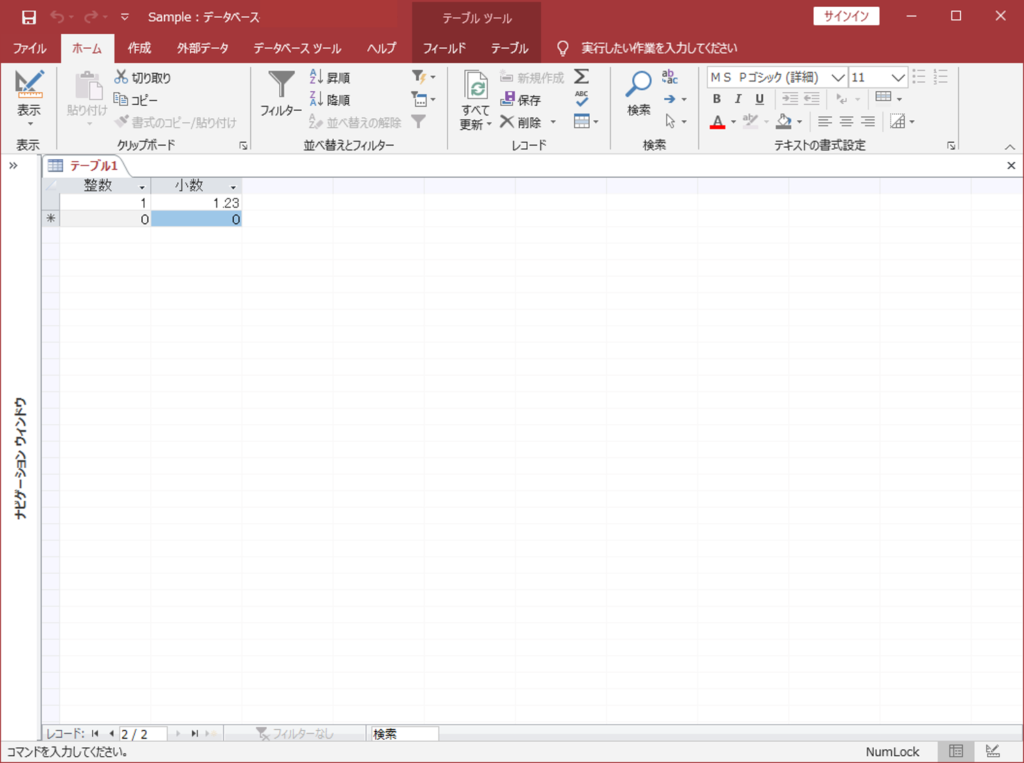This screenshot has width=1024, height=763.
Task: Open the ファイル tab
Action: coord(29,48)
